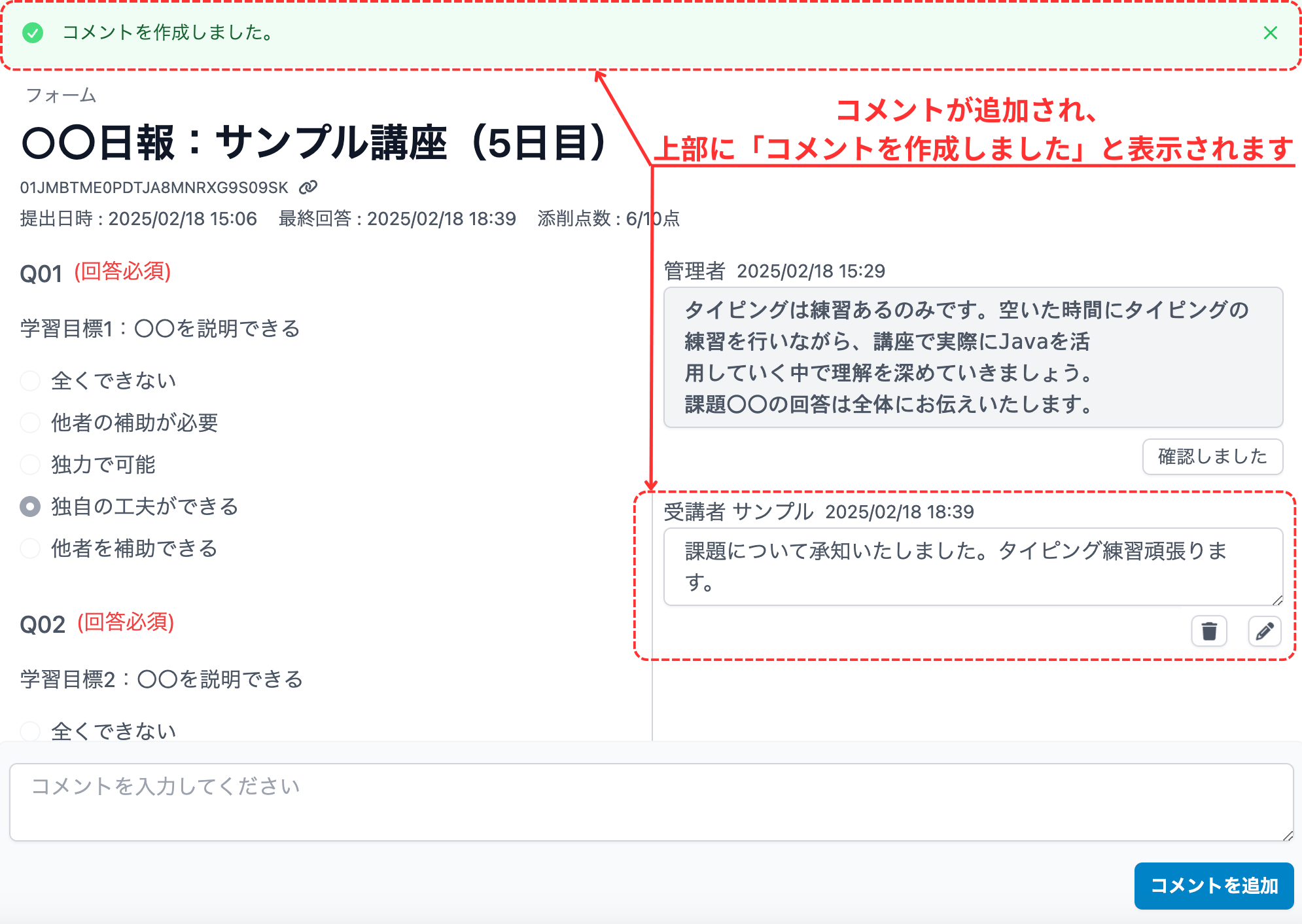1302x924 pixels.
Task: Copy the form link via the link icon
Action: pos(308,188)
